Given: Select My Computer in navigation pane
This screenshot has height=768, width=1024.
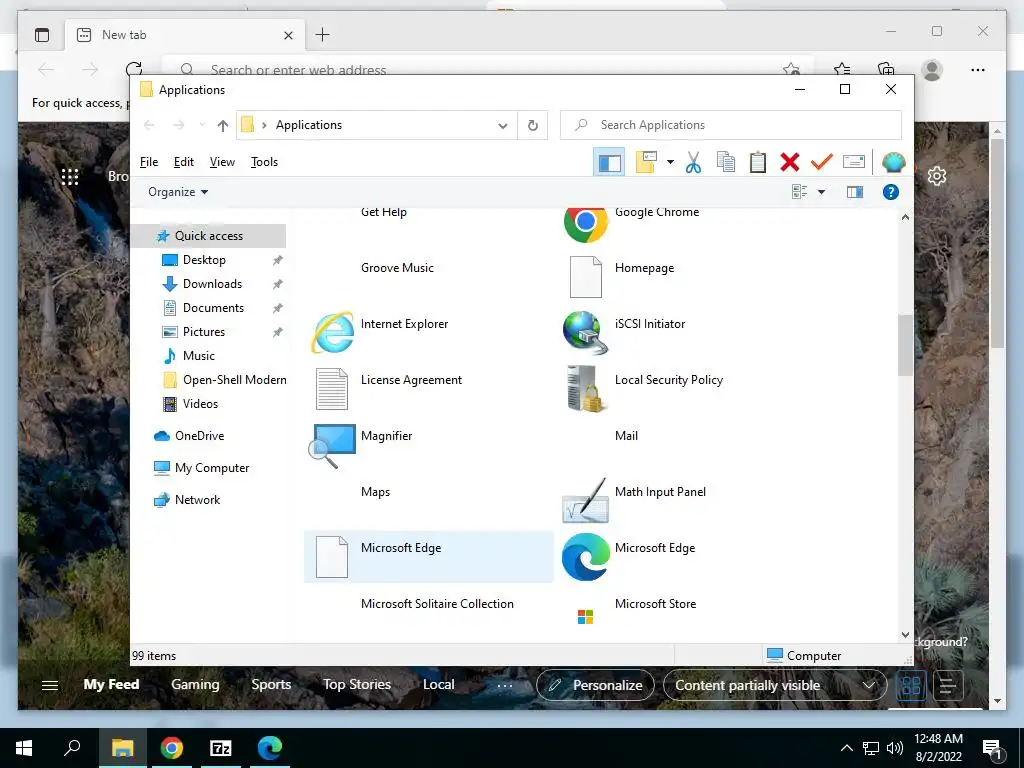Looking at the screenshot, I should pos(212,468).
